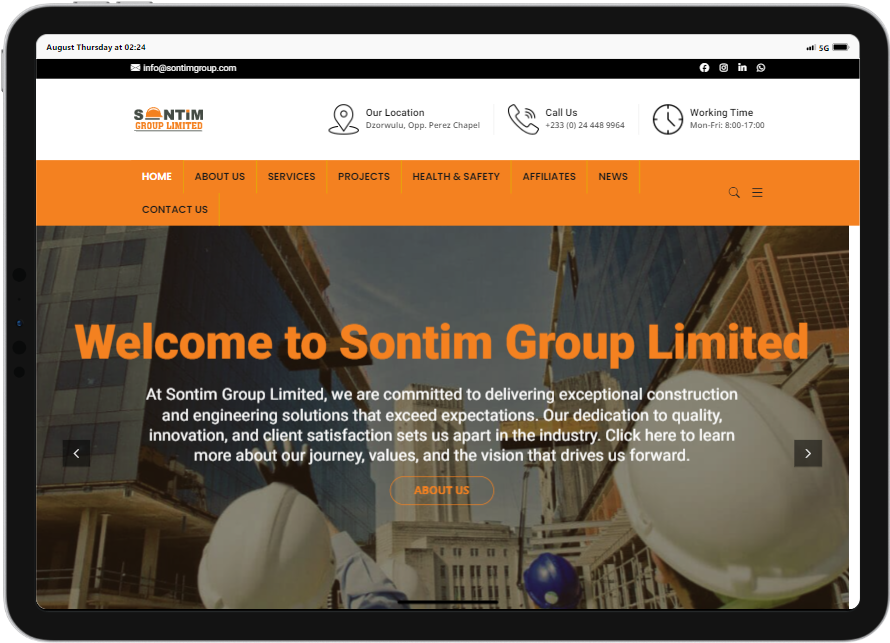890x643 pixels.
Task: Click the Working Time heading
Action: point(721,112)
